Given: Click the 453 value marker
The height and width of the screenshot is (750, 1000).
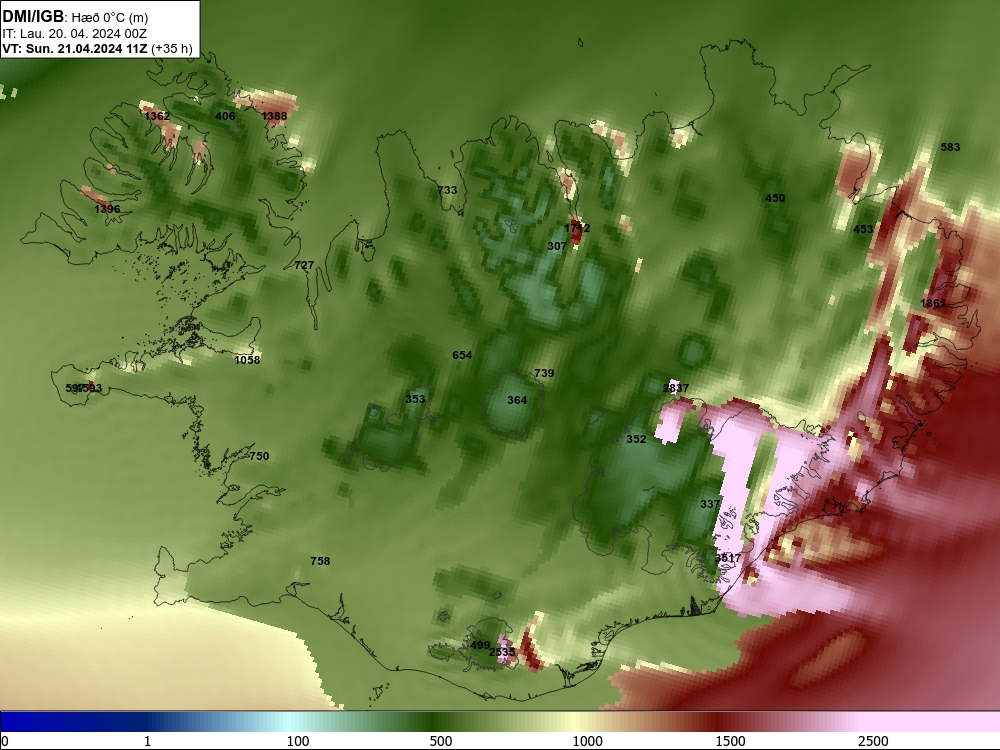Looking at the screenshot, I should point(863,229).
